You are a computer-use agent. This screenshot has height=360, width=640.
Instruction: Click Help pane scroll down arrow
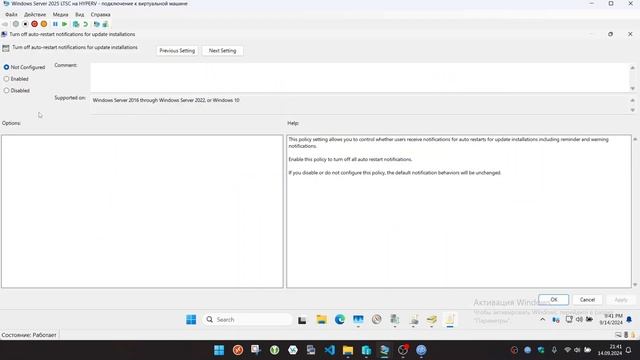pos(635,284)
